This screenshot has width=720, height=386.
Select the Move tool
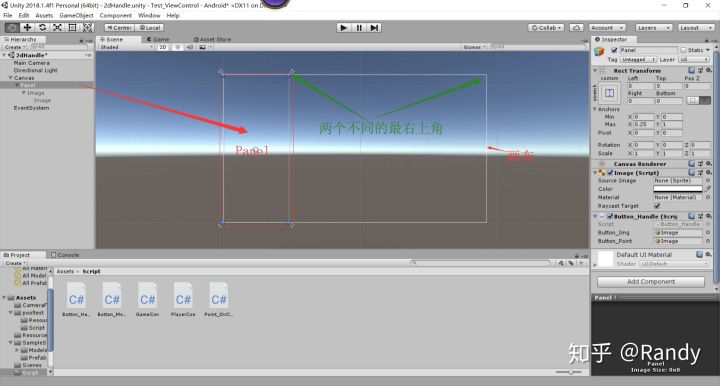pyautogui.click(x=28, y=28)
